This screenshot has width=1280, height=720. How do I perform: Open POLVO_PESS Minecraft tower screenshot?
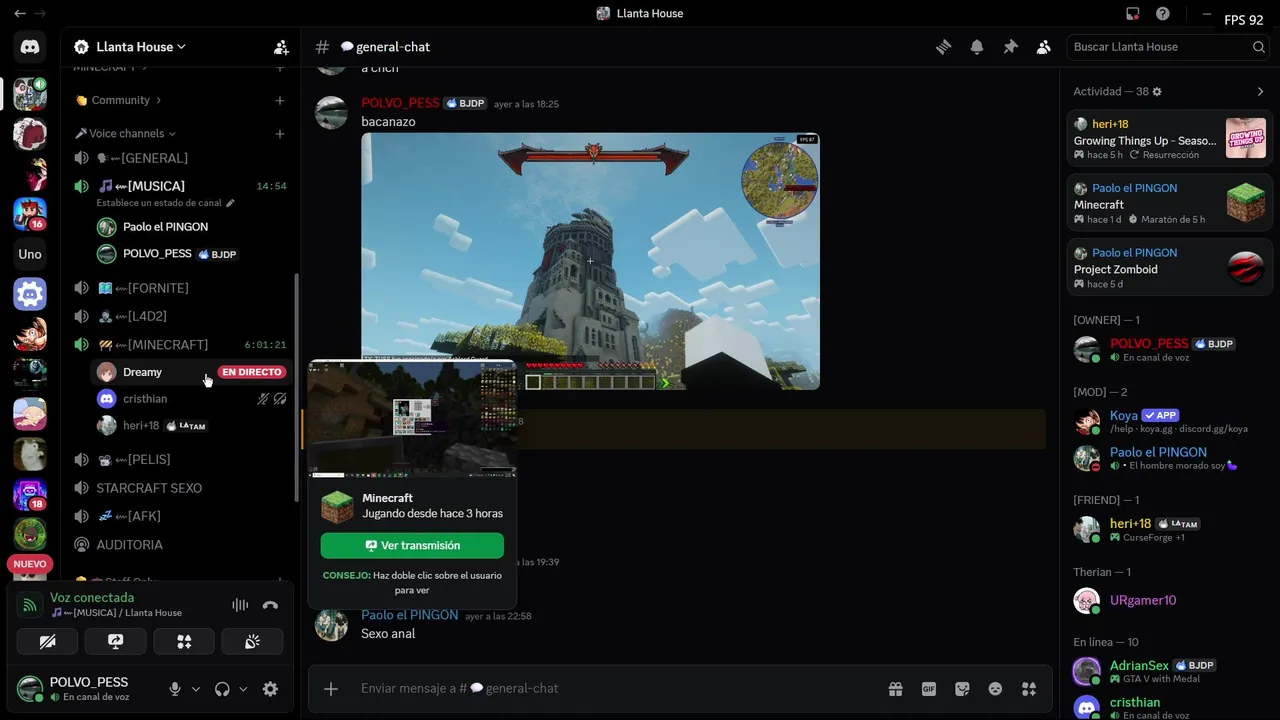(x=590, y=261)
